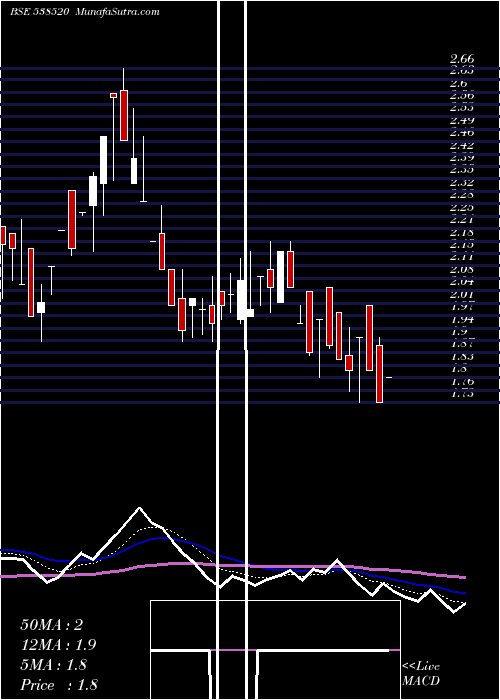This screenshot has width=500, height=700.
Task: Click the <<Live MACD label
Action: point(421,674)
